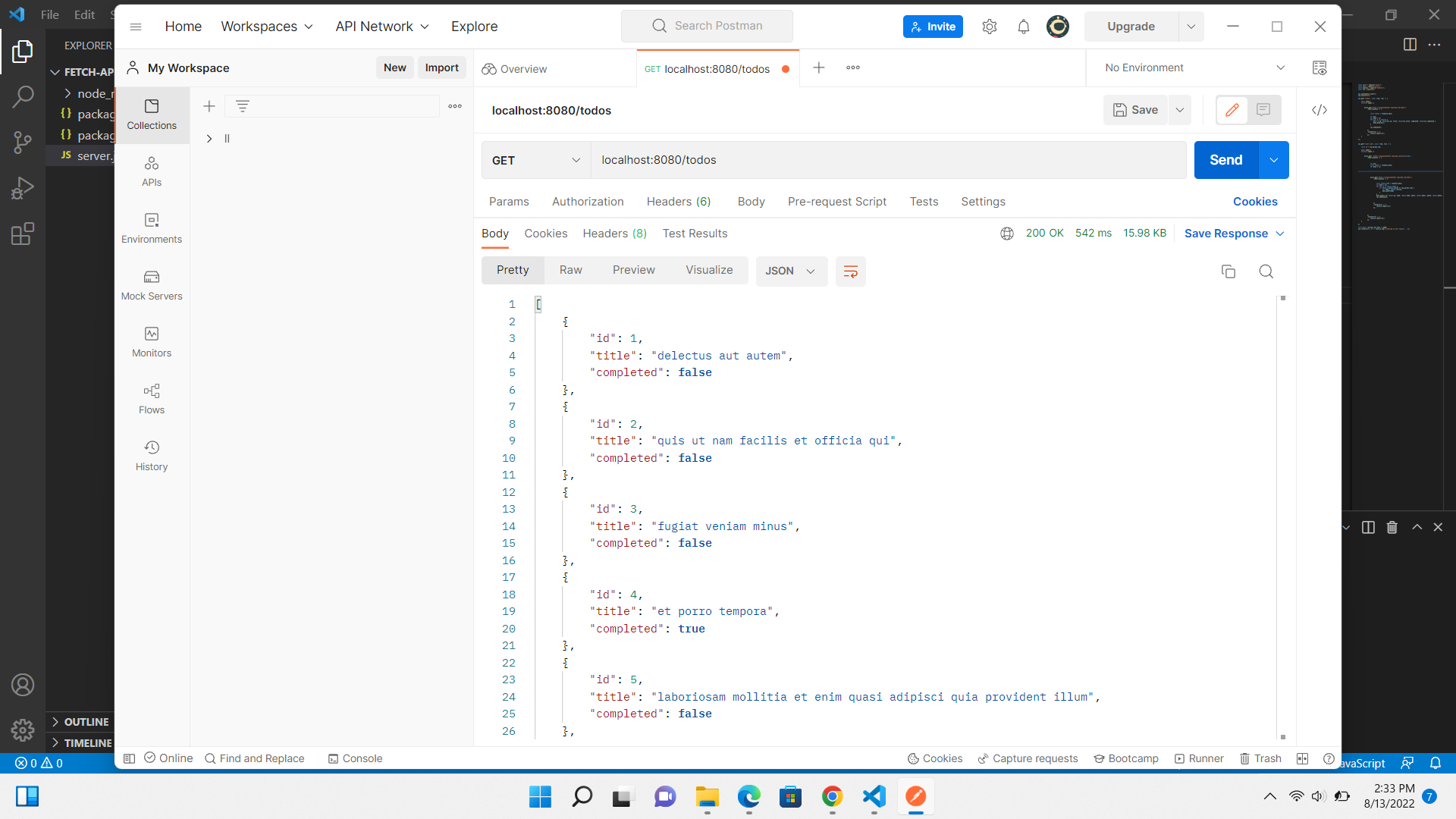Open the Headers (6) request tab
Image resolution: width=1456 pixels, height=819 pixels.
[679, 202]
